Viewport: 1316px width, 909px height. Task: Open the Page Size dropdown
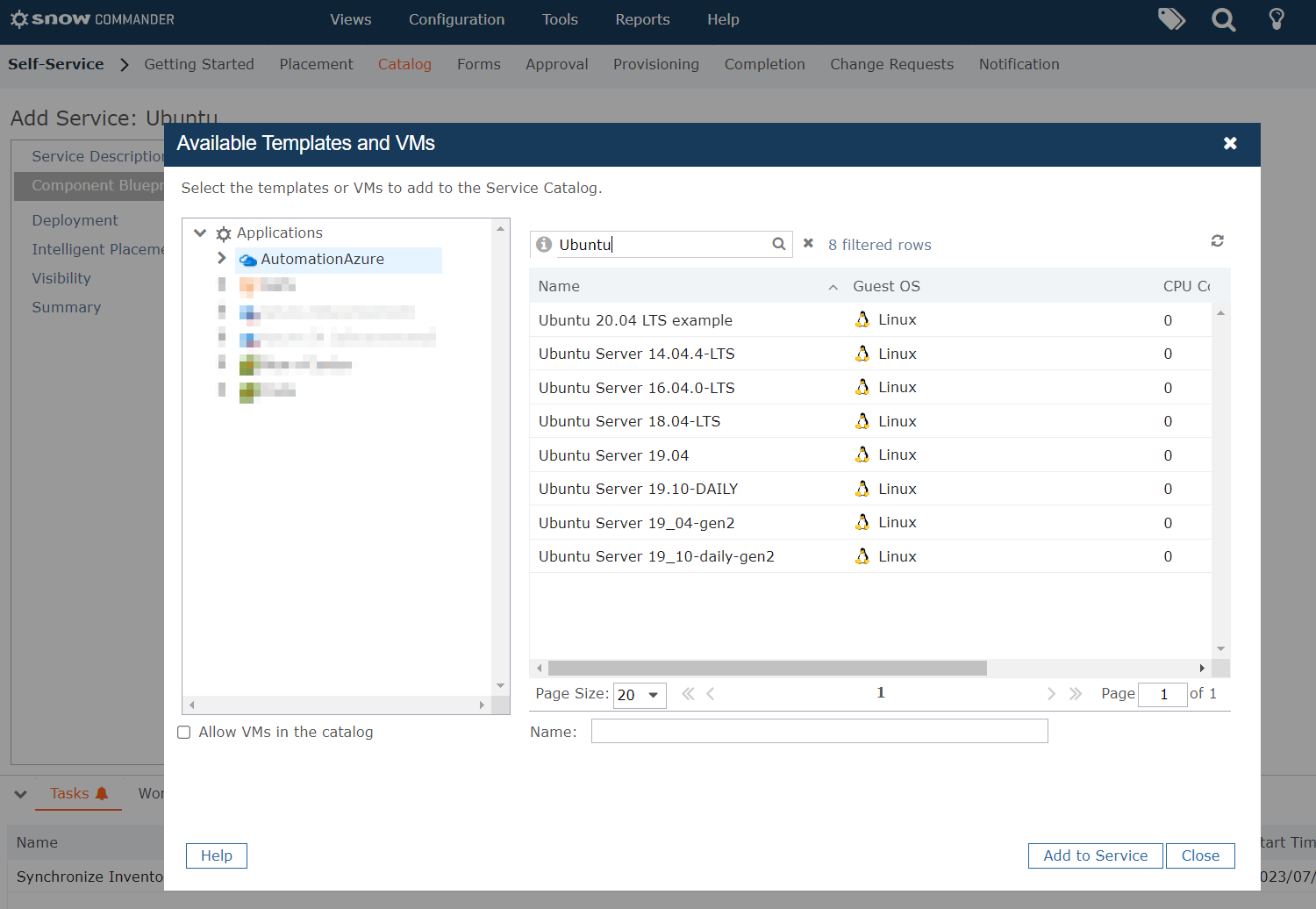(640, 695)
